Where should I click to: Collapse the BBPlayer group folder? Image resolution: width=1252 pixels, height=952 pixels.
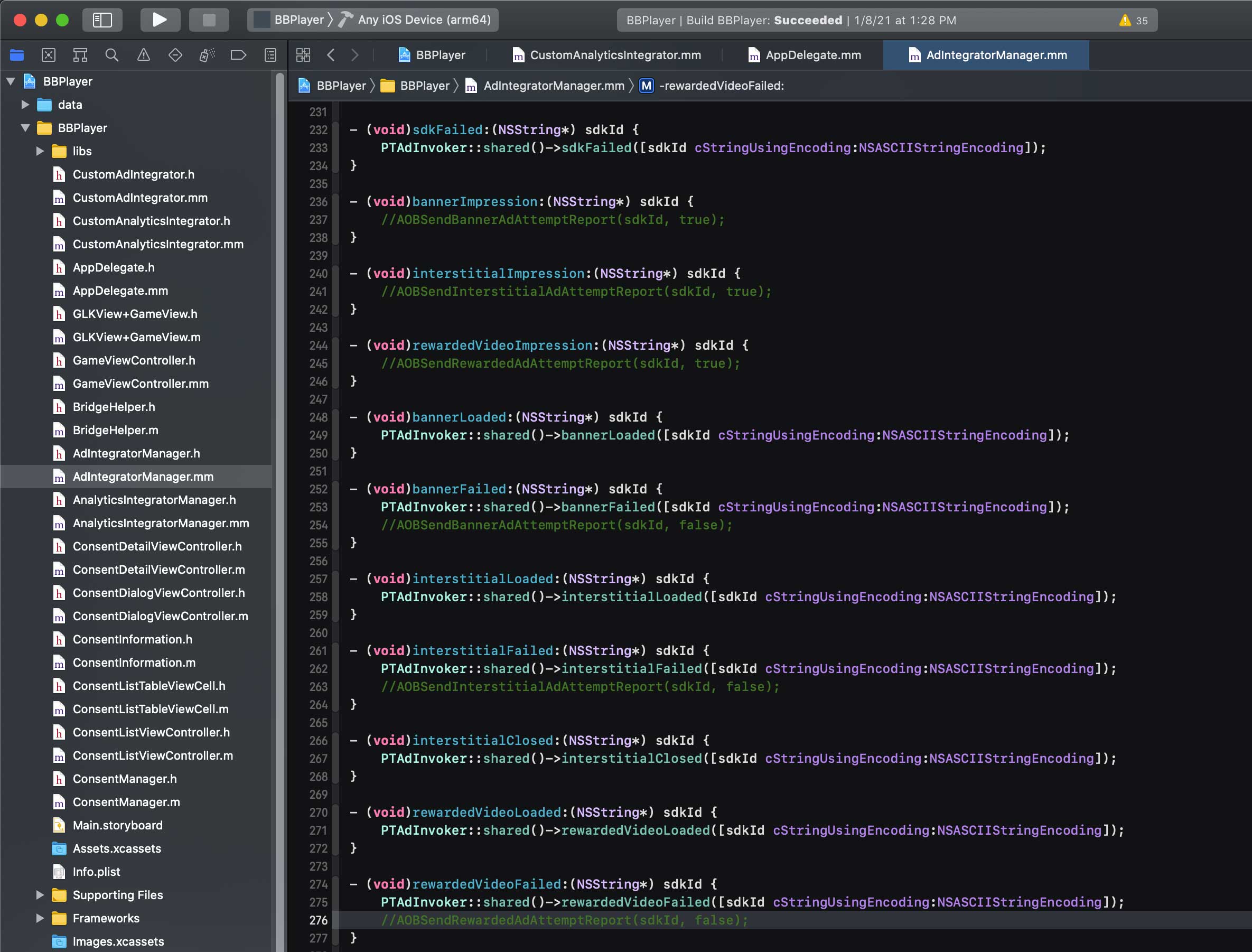25,128
